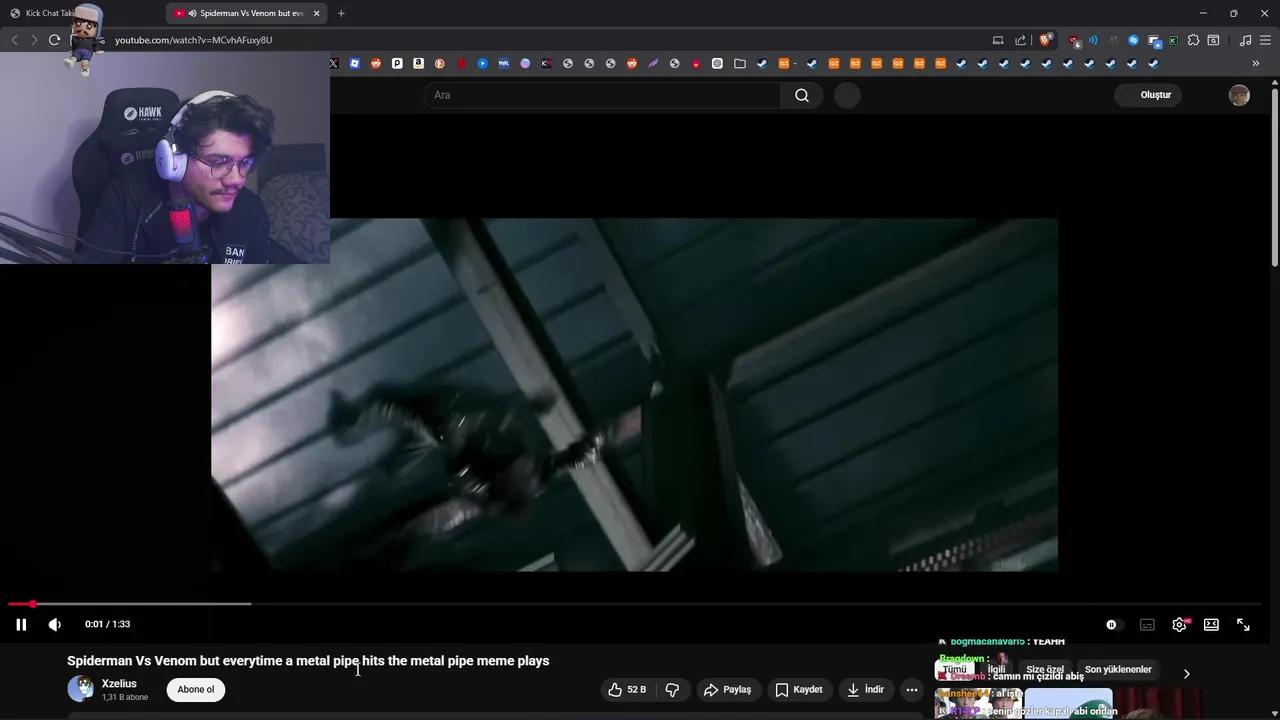Click the Paylaş share button

pyautogui.click(x=728, y=689)
